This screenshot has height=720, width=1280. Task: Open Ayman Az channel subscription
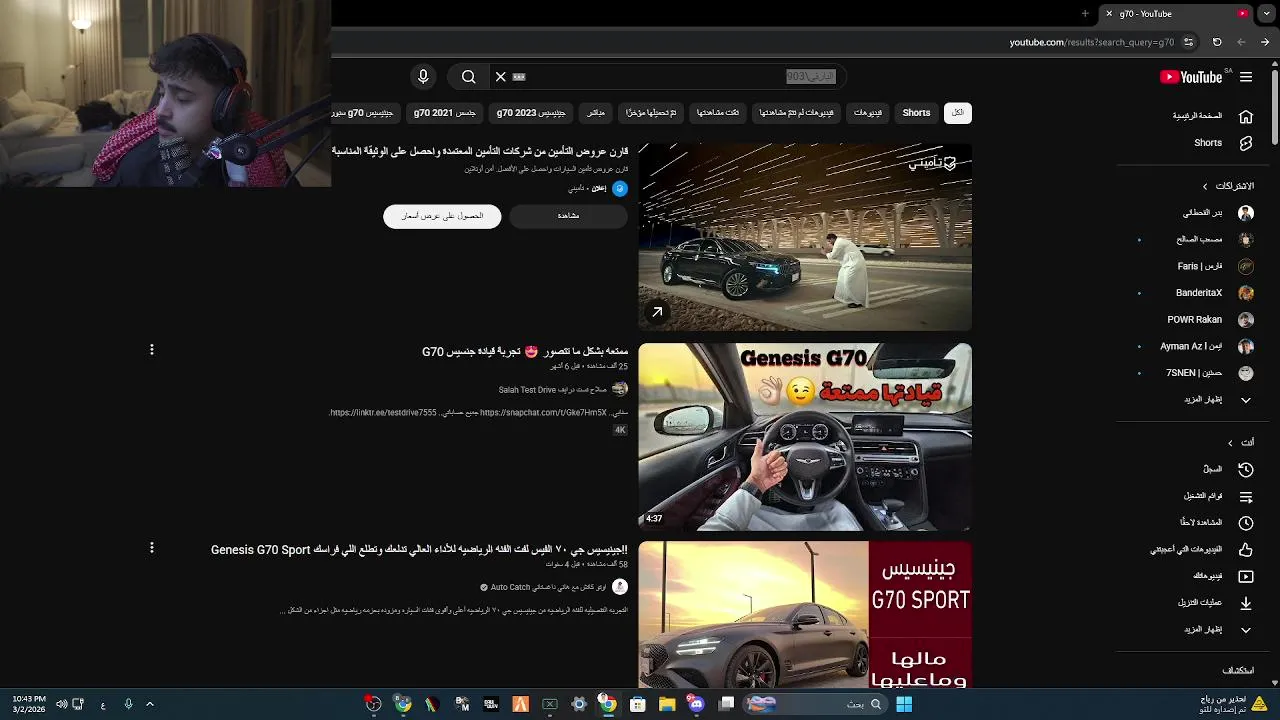coord(1207,346)
